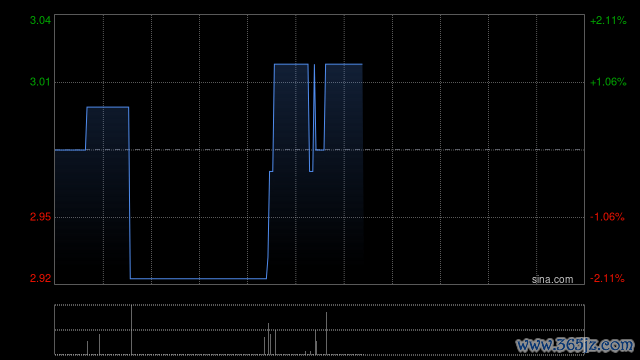This screenshot has width=640, height=360.
Task: Click the tallest volume bar in volume panel
Action: click(131, 330)
